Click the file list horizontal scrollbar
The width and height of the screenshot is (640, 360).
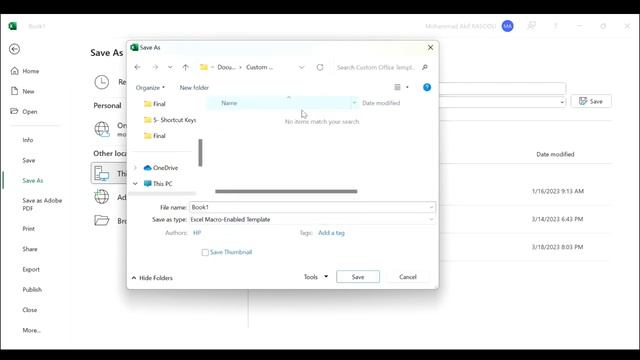coord(286,191)
